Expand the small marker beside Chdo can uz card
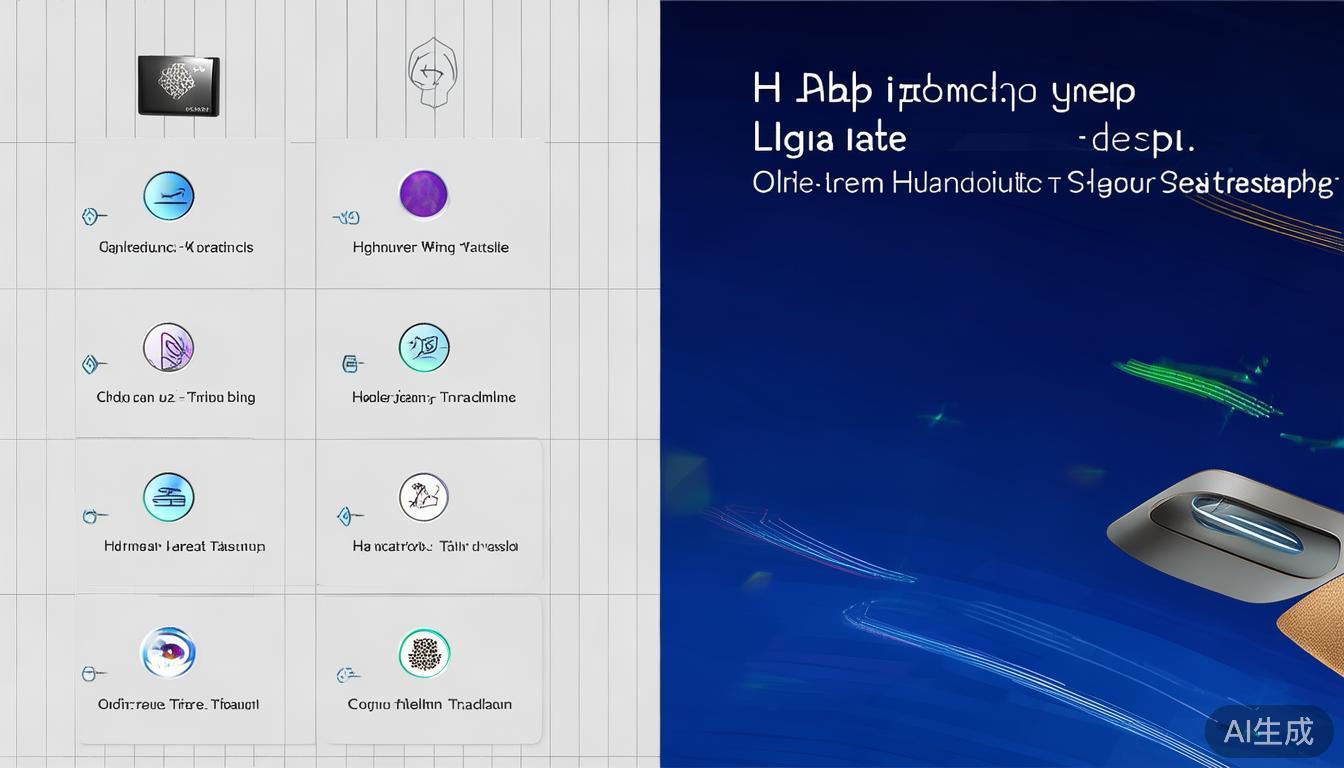1344x768 pixels. (93, 365)
